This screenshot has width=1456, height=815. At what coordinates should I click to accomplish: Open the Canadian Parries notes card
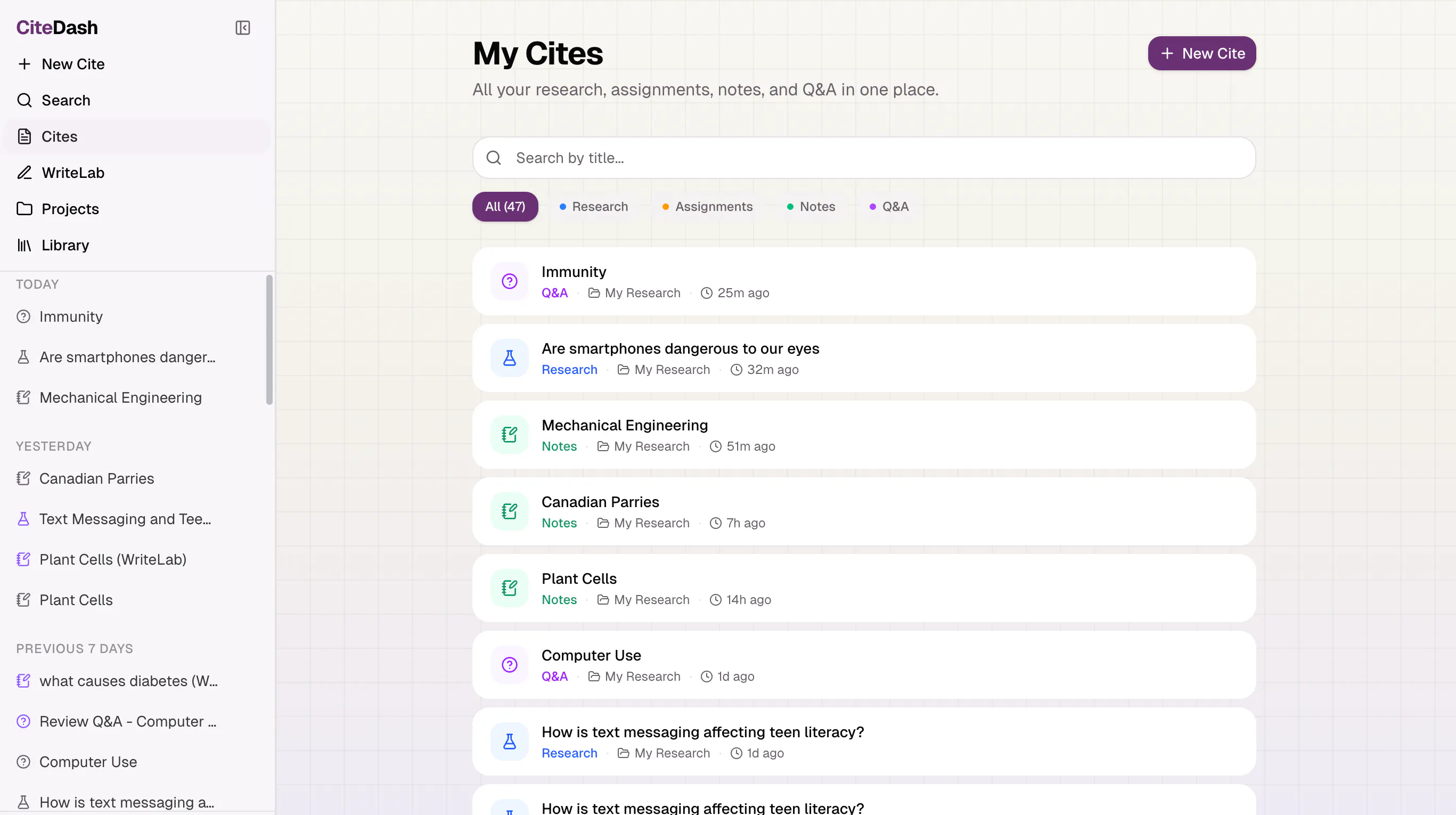point(864,511)
